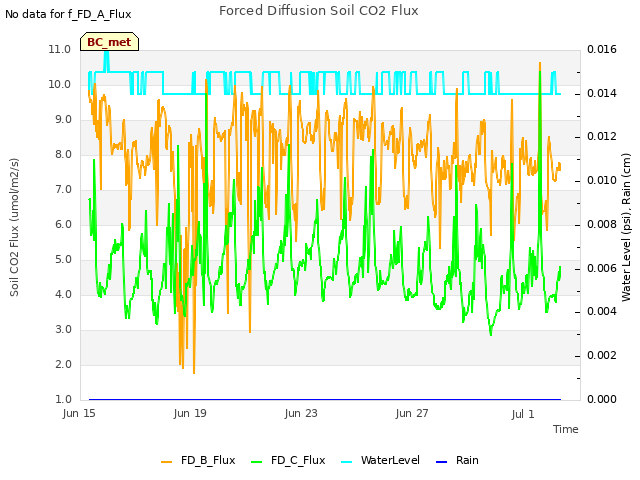Click the orange FD_B_Flux legend swatch
The width and height of the screenshot is (640, 480).
coord(167,462)
